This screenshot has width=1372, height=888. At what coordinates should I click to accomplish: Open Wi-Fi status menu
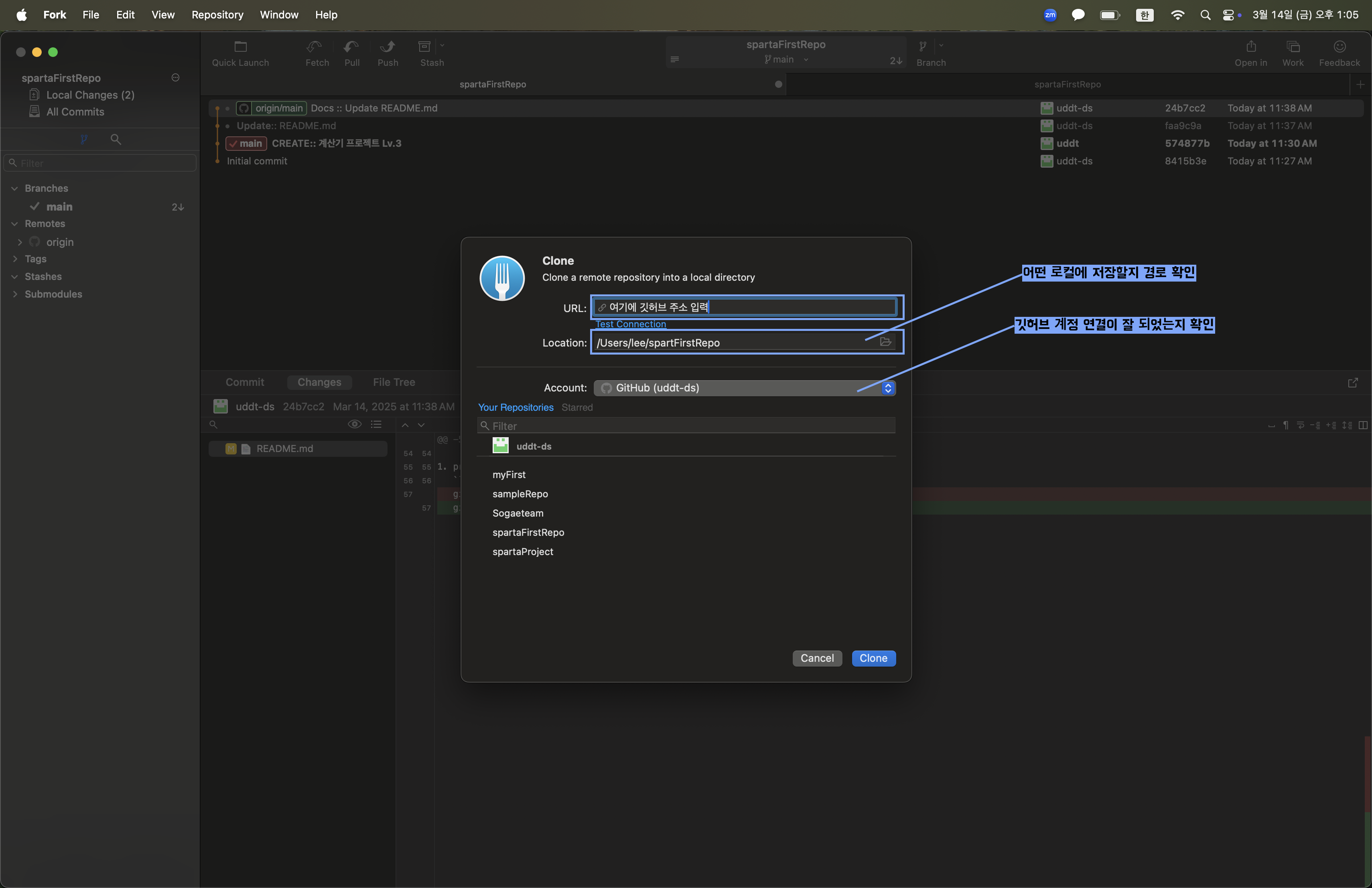[1178, 15]
